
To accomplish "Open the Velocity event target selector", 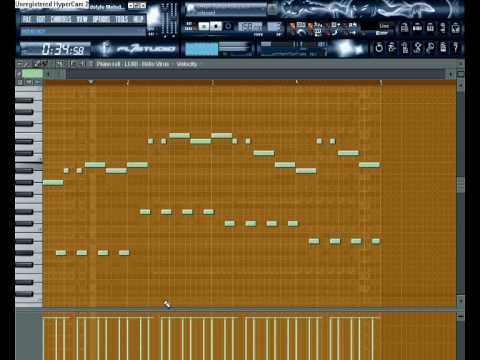I will [x=186, y=64].
